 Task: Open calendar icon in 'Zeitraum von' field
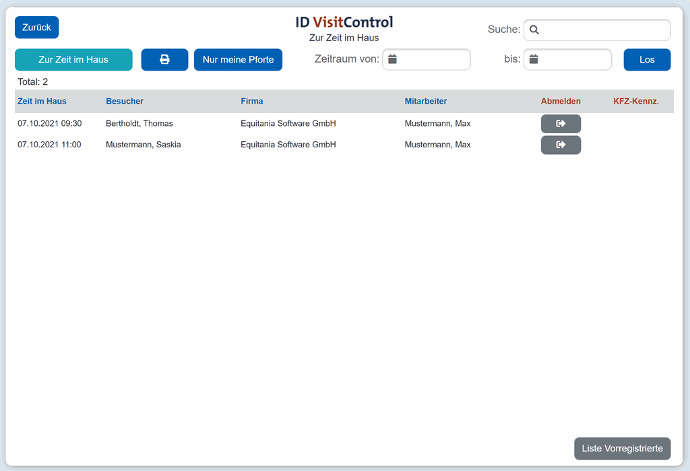point(393,60)
